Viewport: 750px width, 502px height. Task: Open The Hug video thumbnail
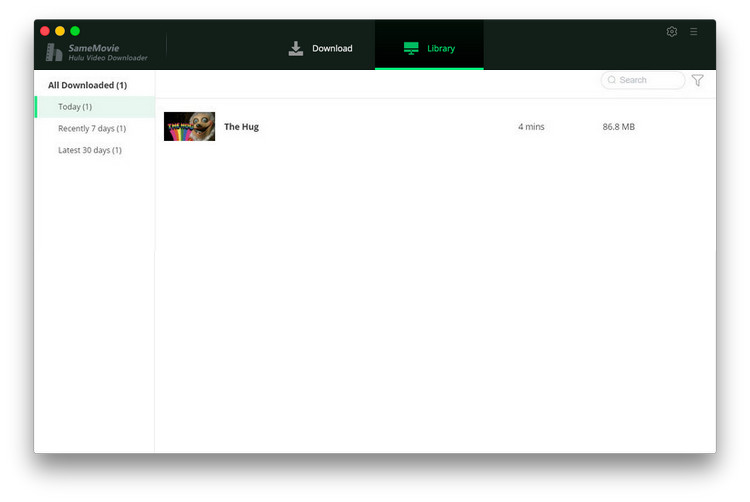click(x=189, y=126)
